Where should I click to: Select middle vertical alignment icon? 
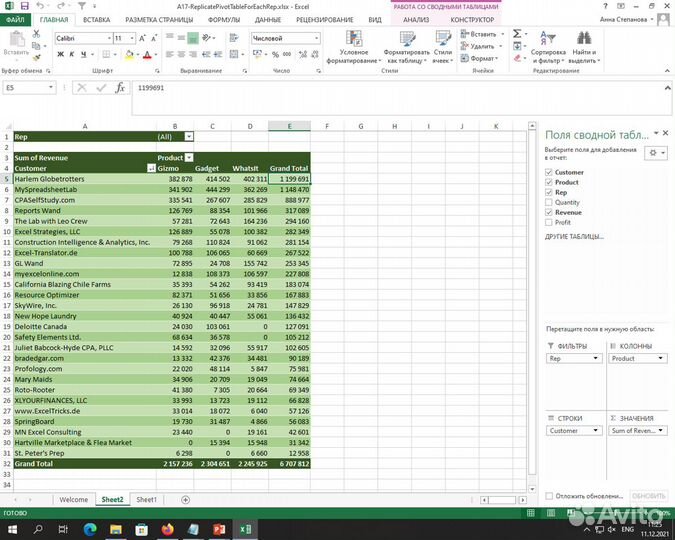[181, 38]
